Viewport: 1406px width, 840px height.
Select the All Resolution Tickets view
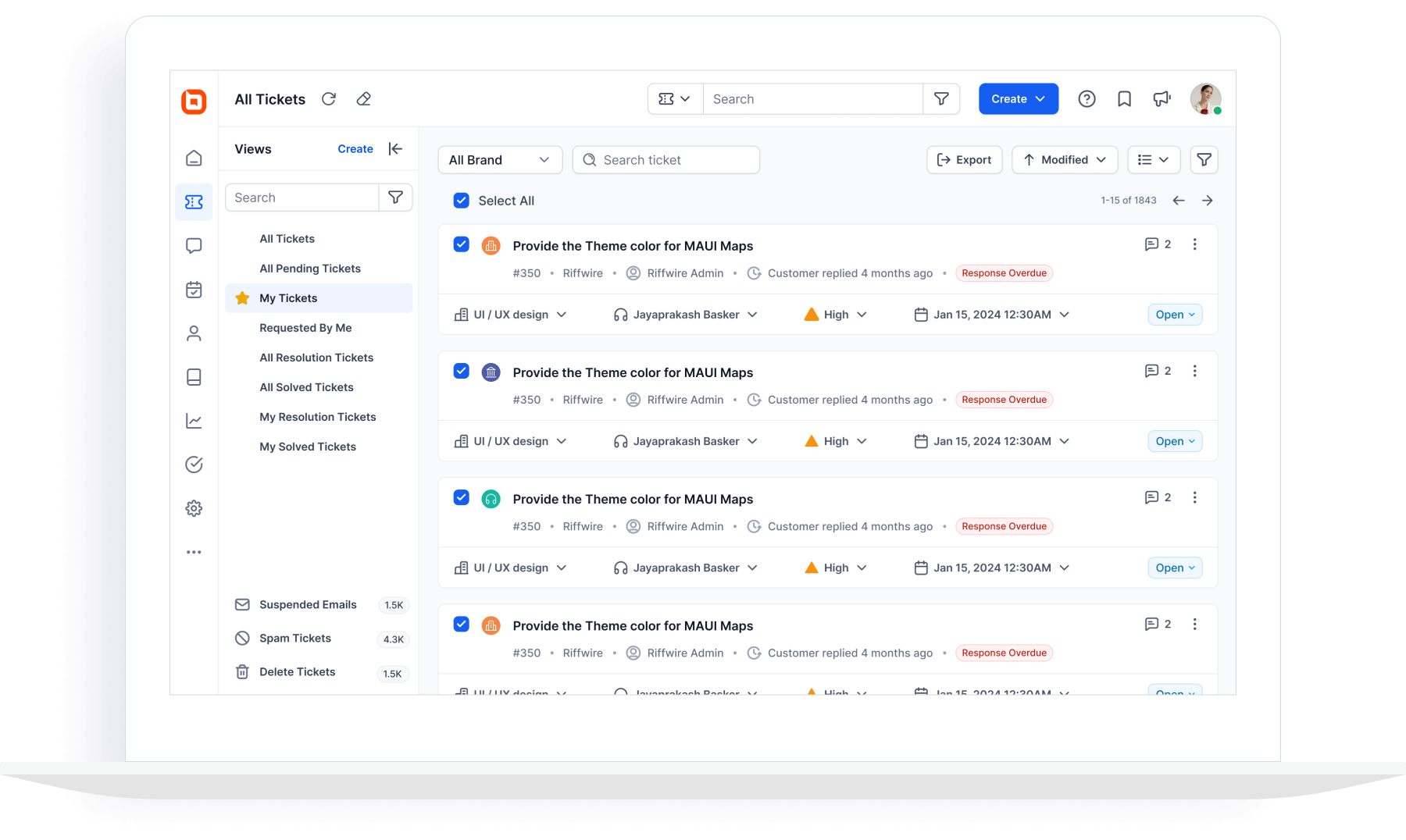pos(319,358)
